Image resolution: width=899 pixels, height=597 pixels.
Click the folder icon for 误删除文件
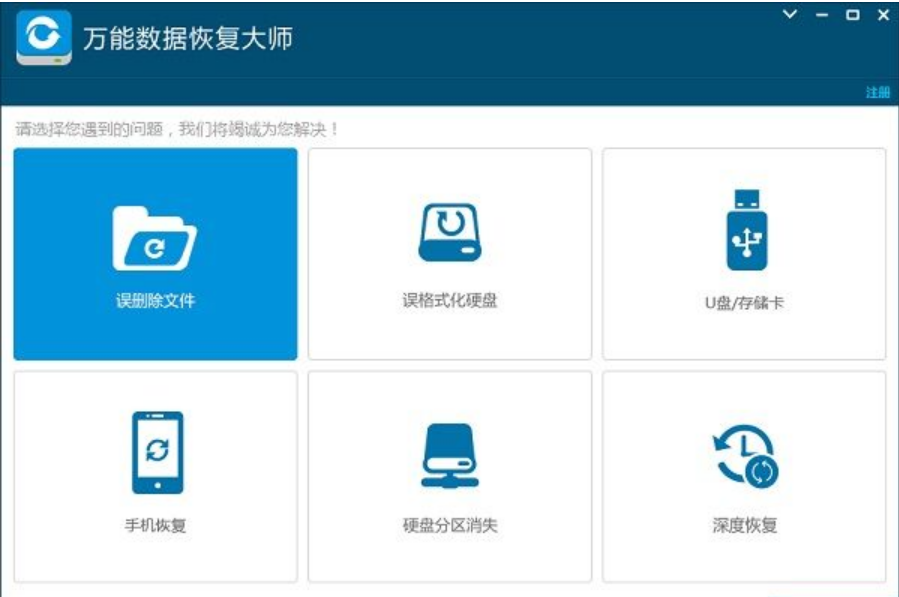(155, 238)
